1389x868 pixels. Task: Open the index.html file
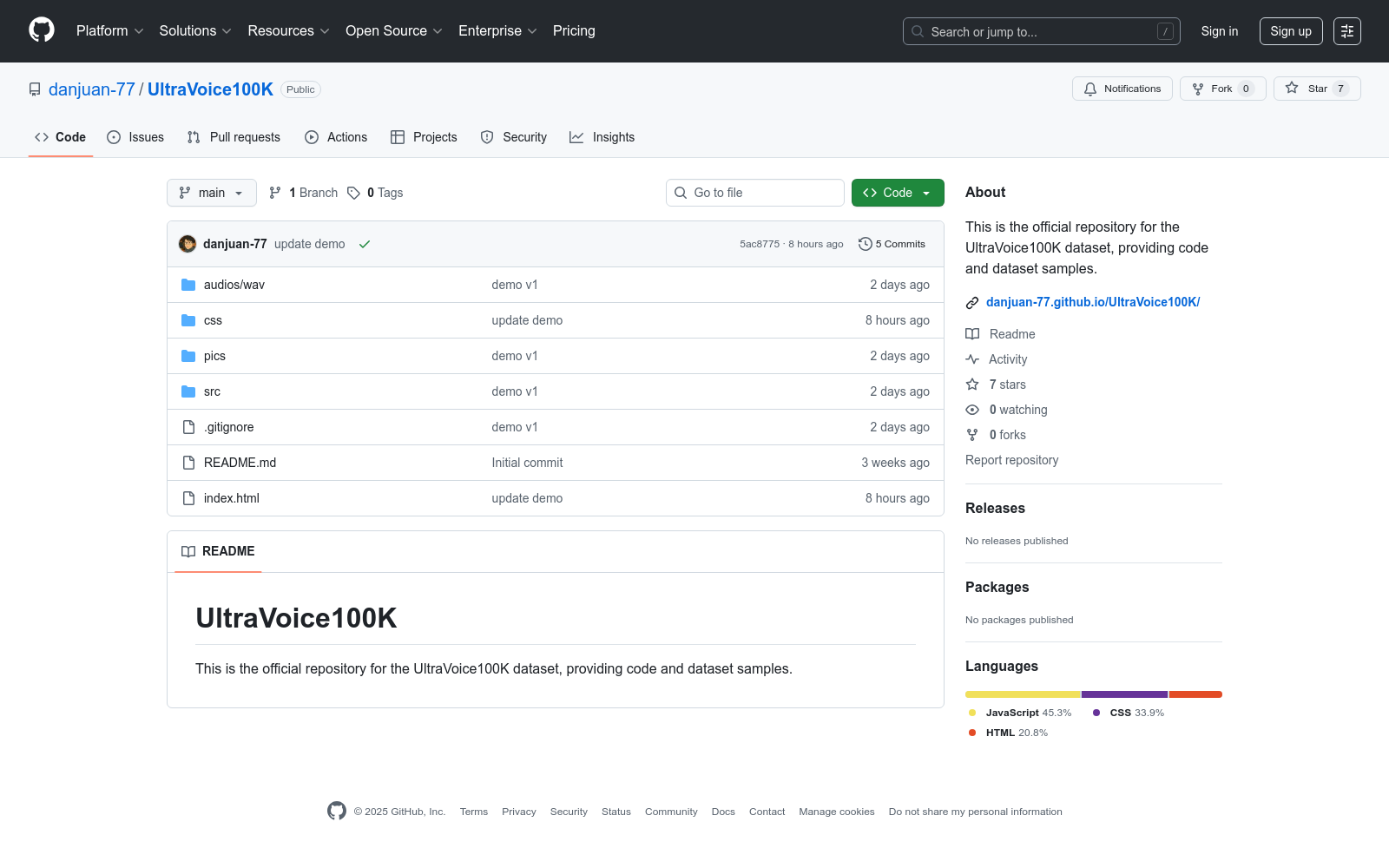point(232,498)
